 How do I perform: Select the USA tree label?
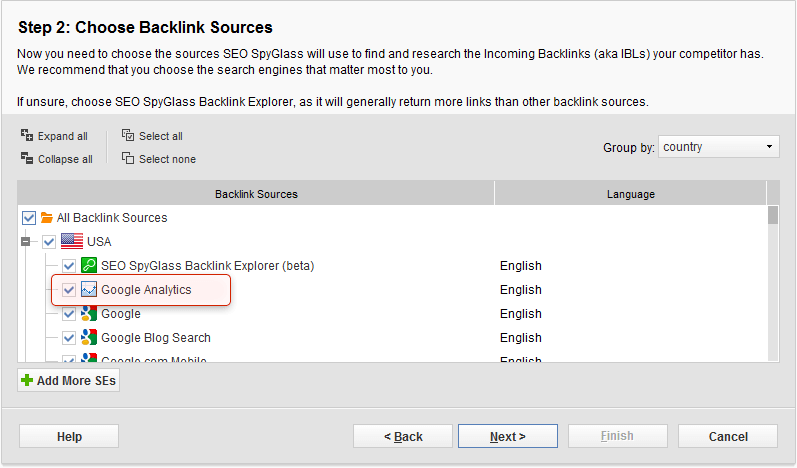click(x=99, y=242)
